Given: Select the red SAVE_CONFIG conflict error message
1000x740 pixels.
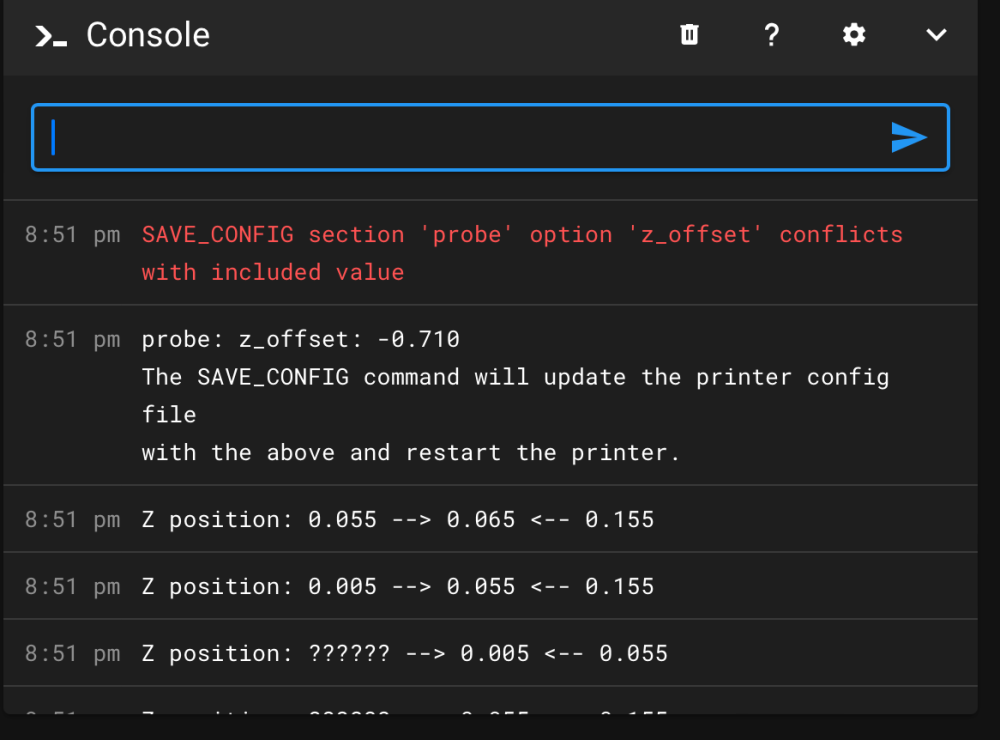Looking at the screenshot, I should pyautogui.click(x=521, y=252).
